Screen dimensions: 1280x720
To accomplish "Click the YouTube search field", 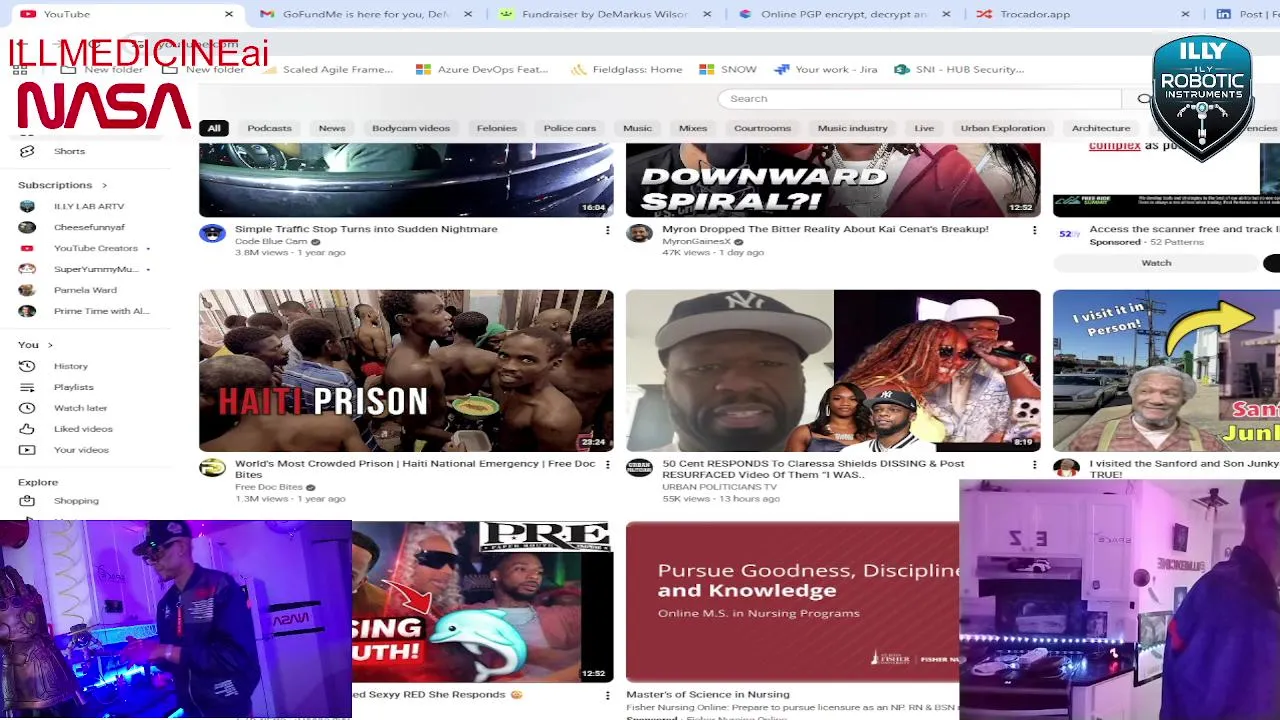I will click(x=920, y=99).
